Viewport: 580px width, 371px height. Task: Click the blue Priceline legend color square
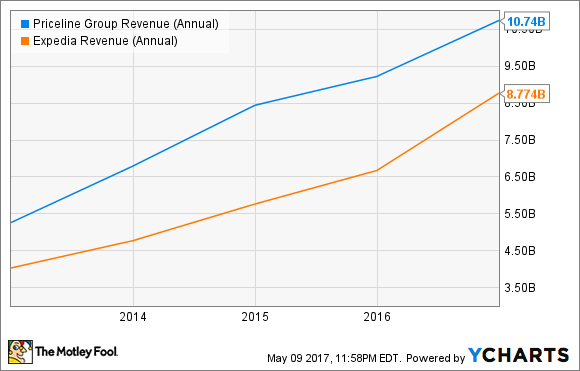click(25, 24)
